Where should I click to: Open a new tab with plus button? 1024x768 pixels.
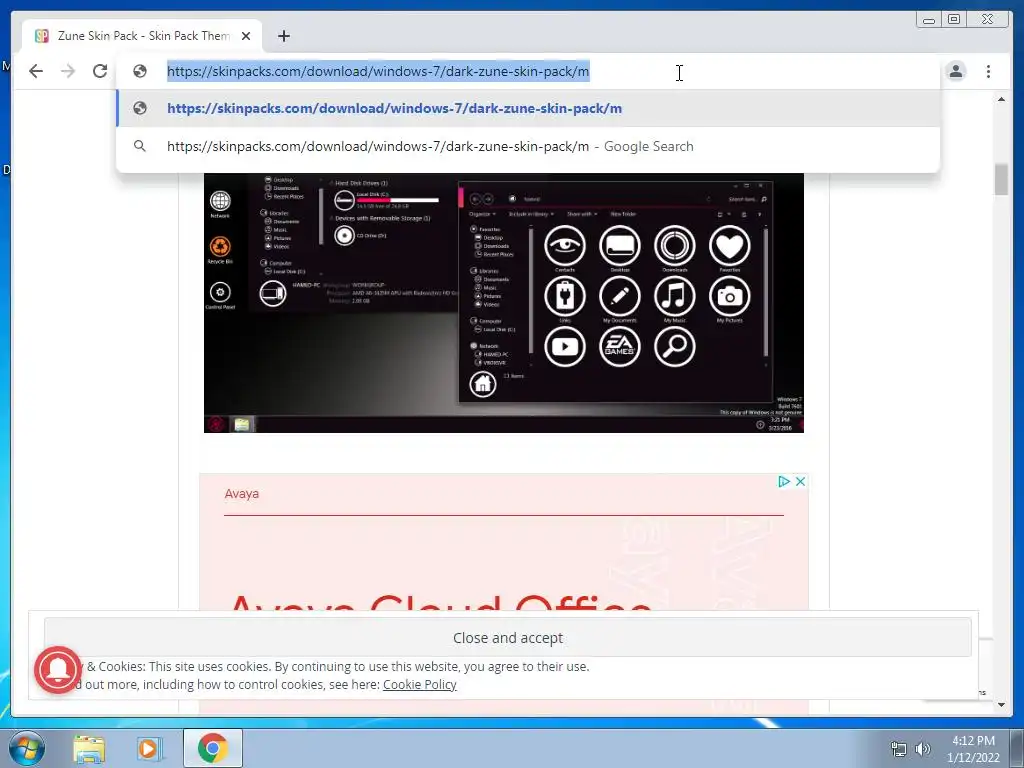click(283, 36)
